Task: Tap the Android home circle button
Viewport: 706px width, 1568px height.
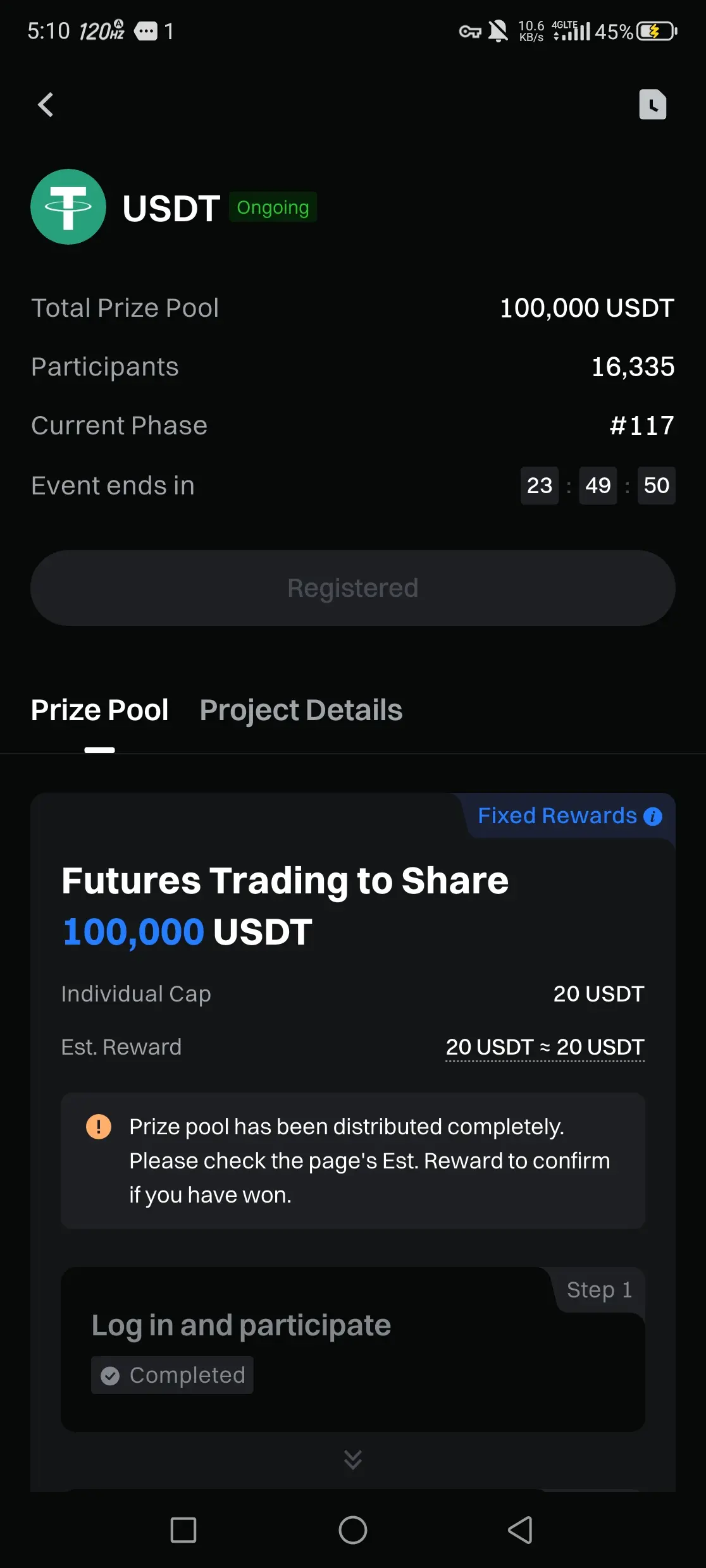Action: tap(353, 1530)
